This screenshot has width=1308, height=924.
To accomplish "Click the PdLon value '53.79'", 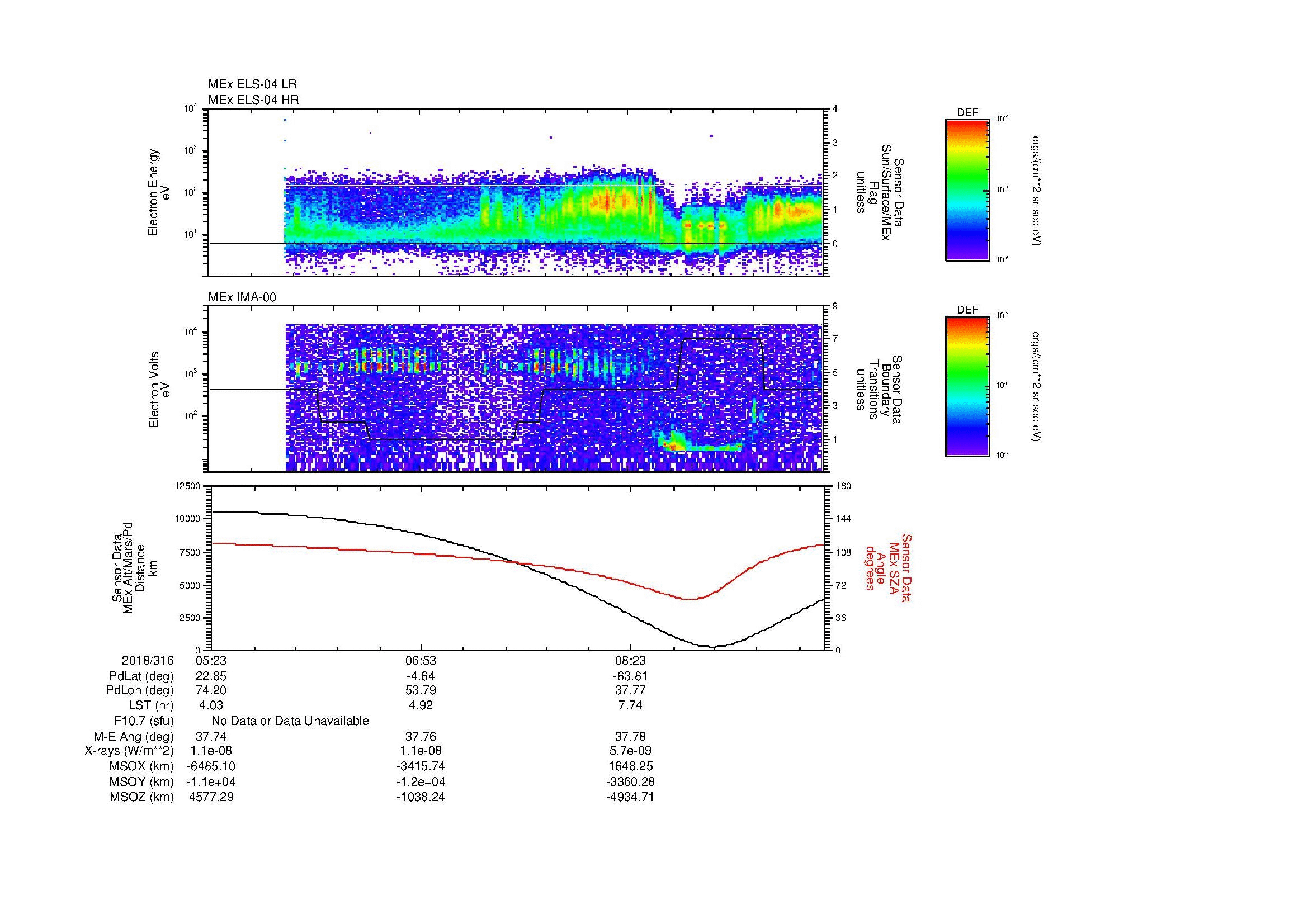I will 421,690.
